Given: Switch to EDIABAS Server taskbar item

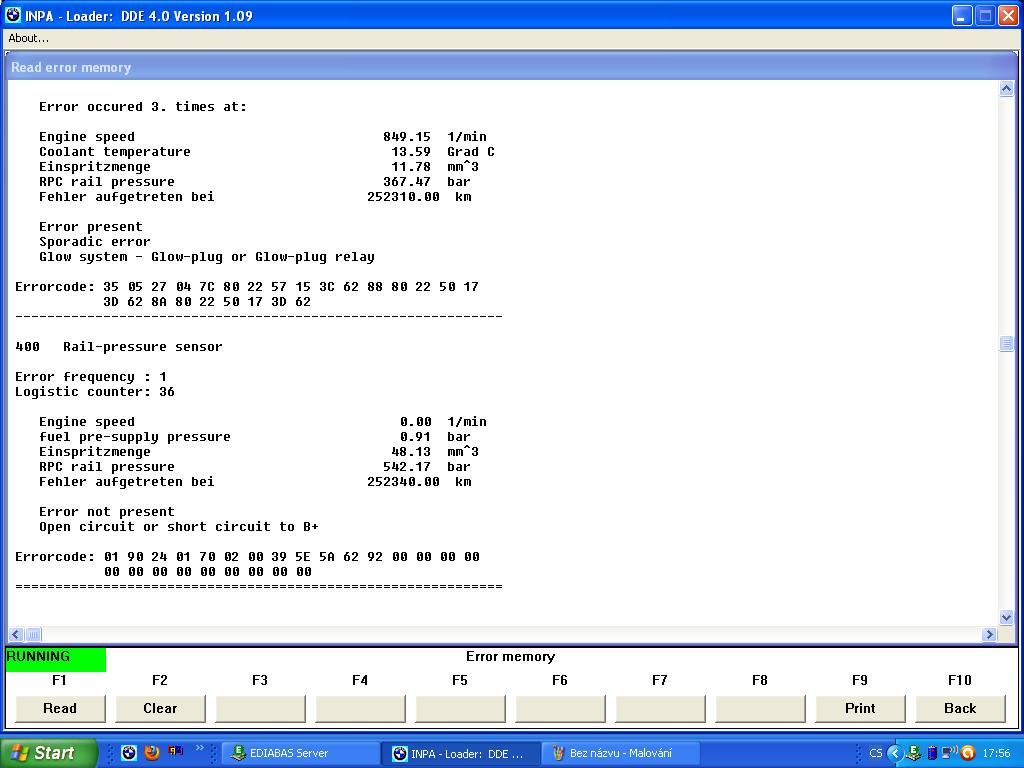Looking at the screenshot, I should pyautogui.click(x=300, y=753).
